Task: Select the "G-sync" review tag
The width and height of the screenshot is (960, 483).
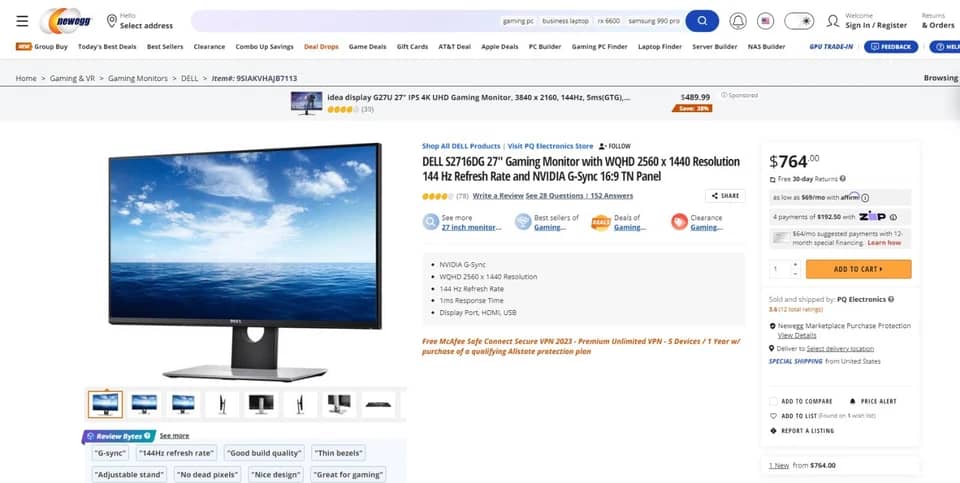Action: tap(110, 453)
